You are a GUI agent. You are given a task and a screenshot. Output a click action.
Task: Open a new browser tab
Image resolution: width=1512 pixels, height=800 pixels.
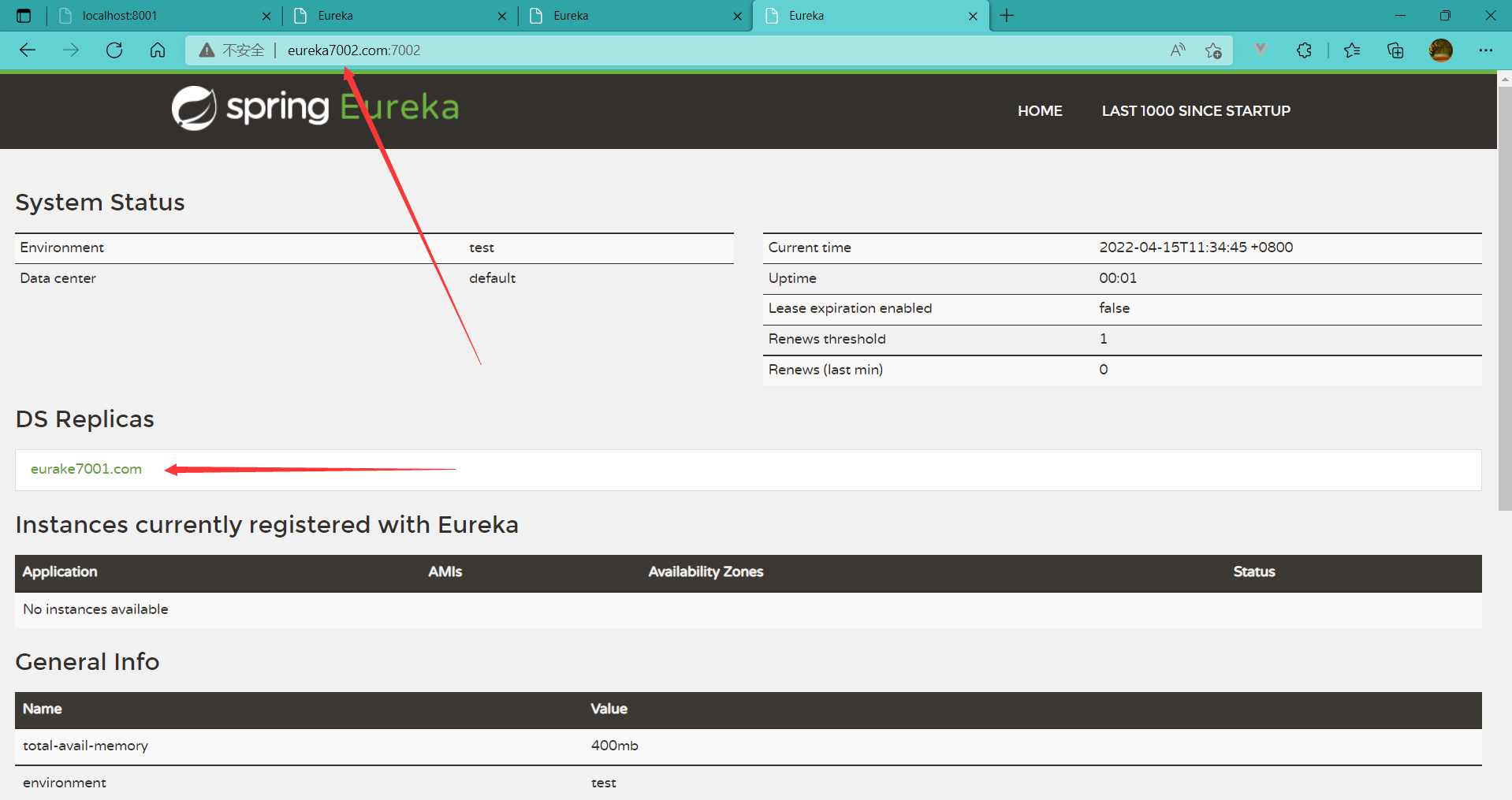(x=1007, y=16)
